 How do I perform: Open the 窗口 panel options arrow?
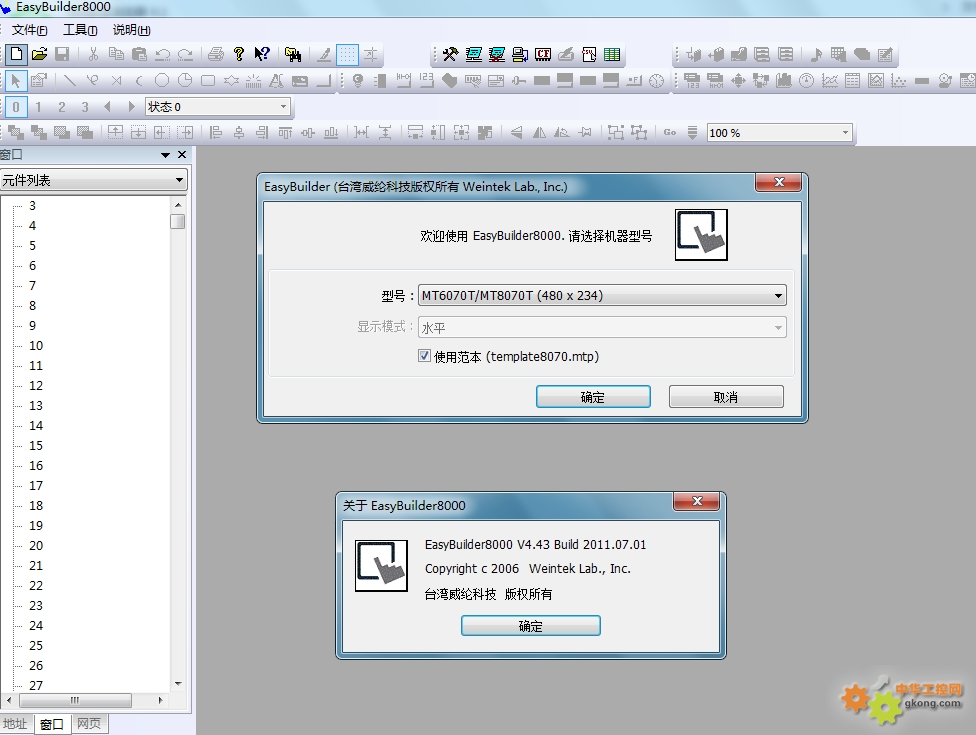click(165, 155)
